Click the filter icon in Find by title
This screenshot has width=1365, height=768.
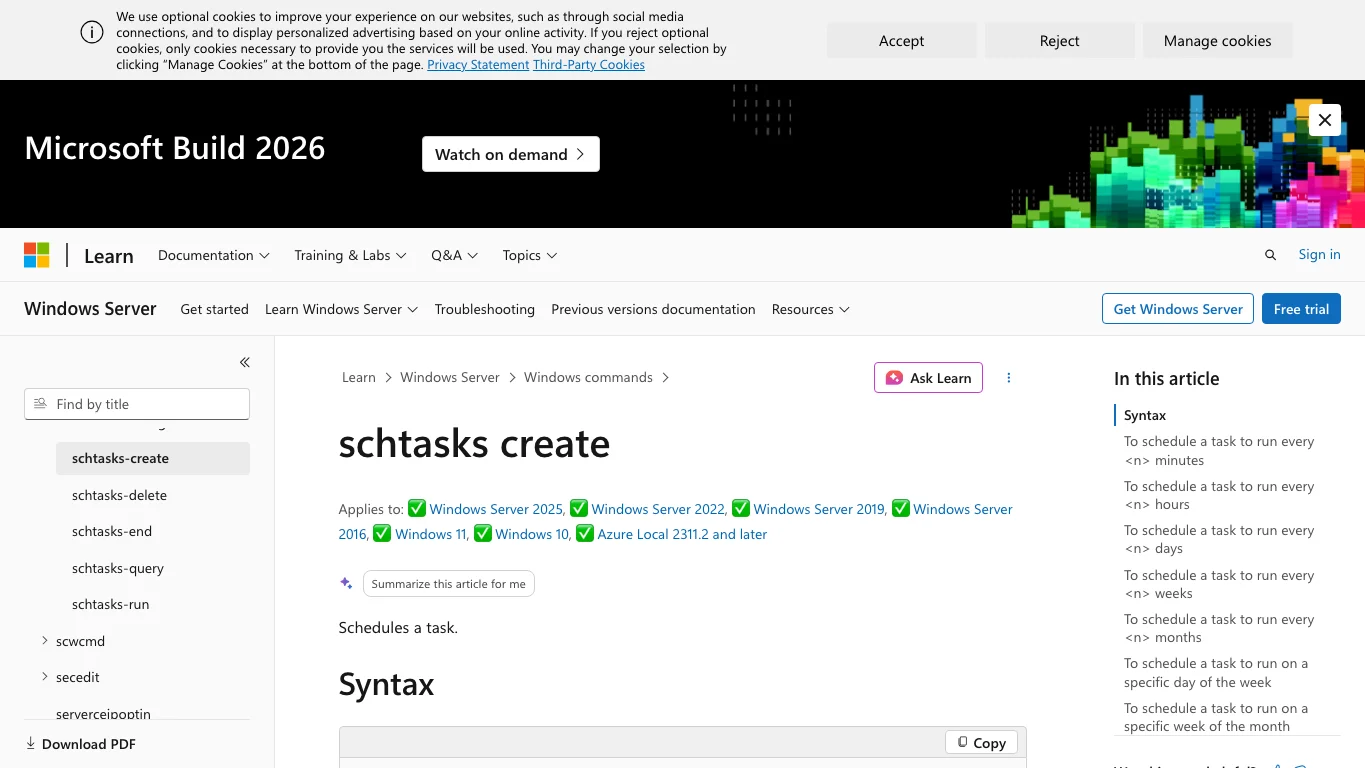click(x=40, y=404)
